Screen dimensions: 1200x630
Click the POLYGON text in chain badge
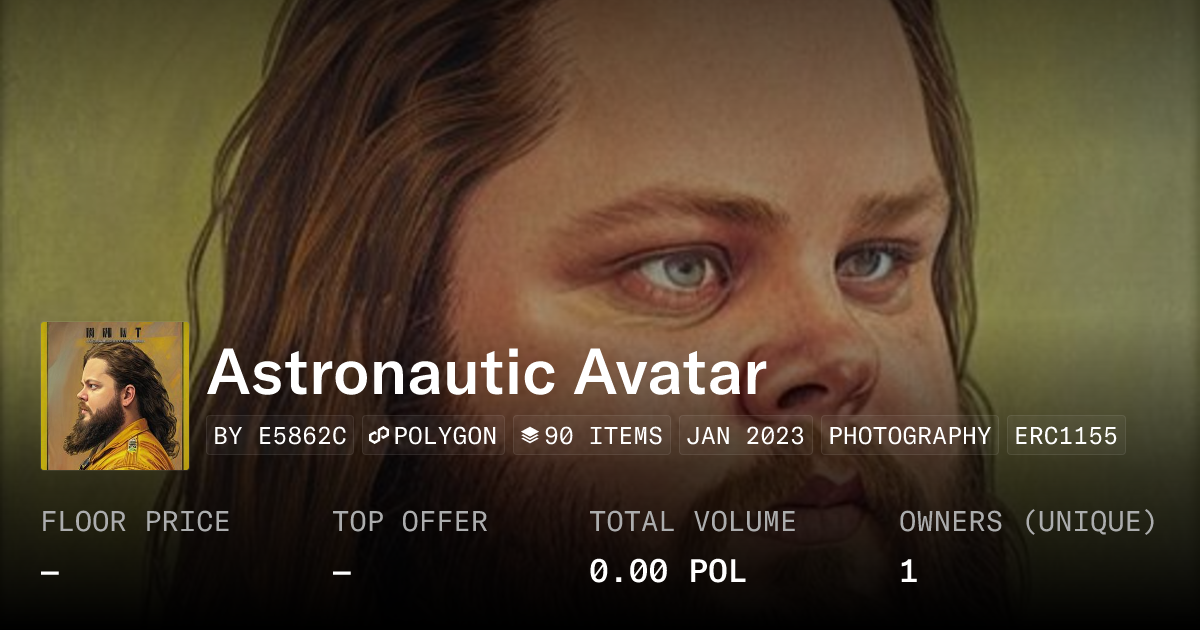click(445, 436)
